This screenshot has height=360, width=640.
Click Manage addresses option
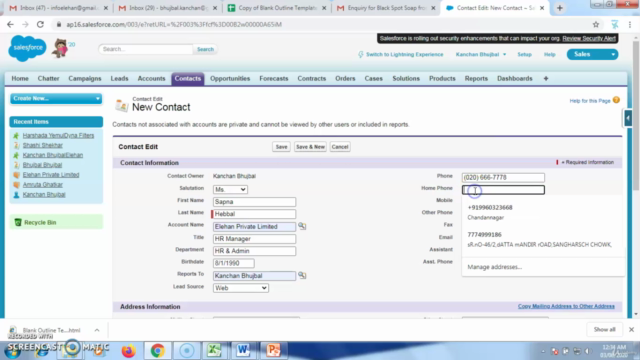pyautogui.click(x=495, y=267)
